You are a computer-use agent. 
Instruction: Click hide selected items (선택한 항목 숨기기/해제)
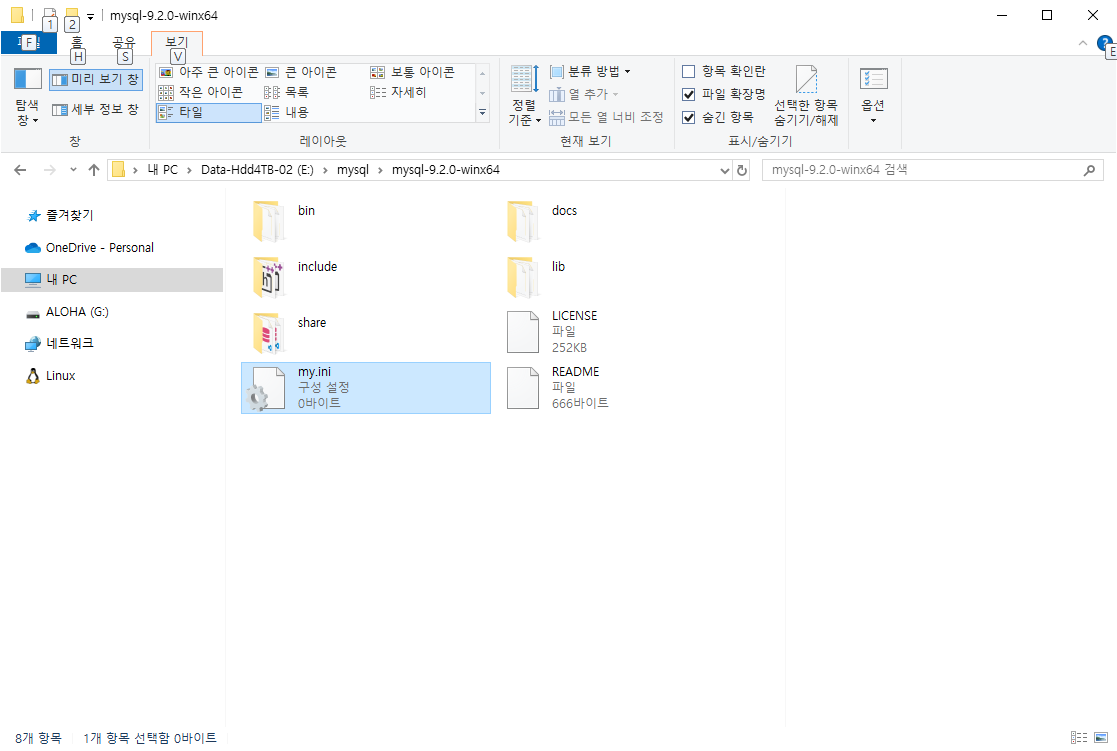(806, 96)
